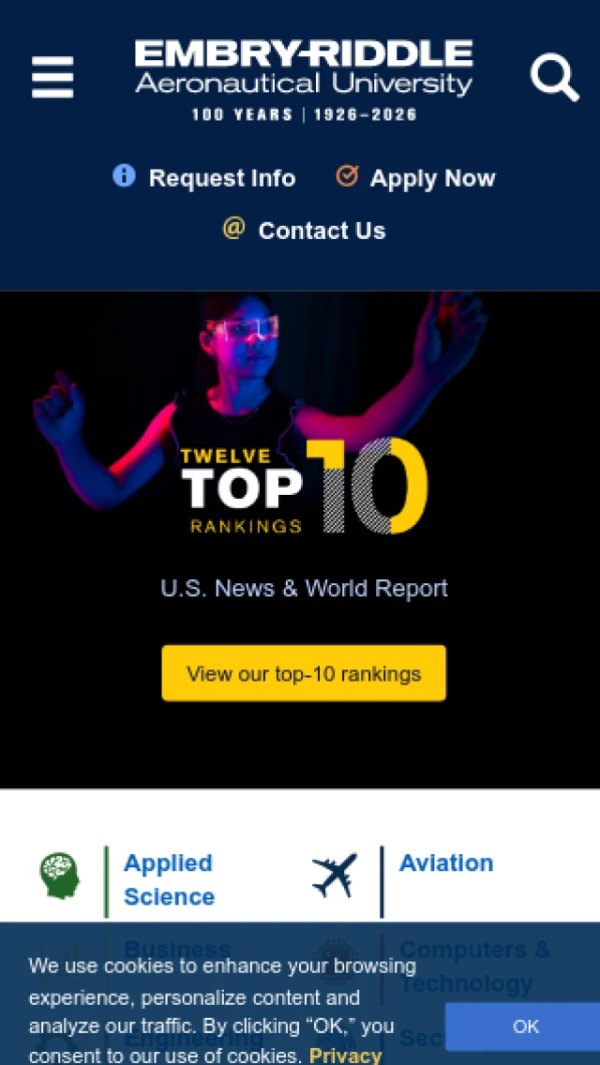Click the Twelve Top 10 Rankings graphic
Image resolution: width=600 pixels, height=1065 pixels.
[x=305, y=486]
